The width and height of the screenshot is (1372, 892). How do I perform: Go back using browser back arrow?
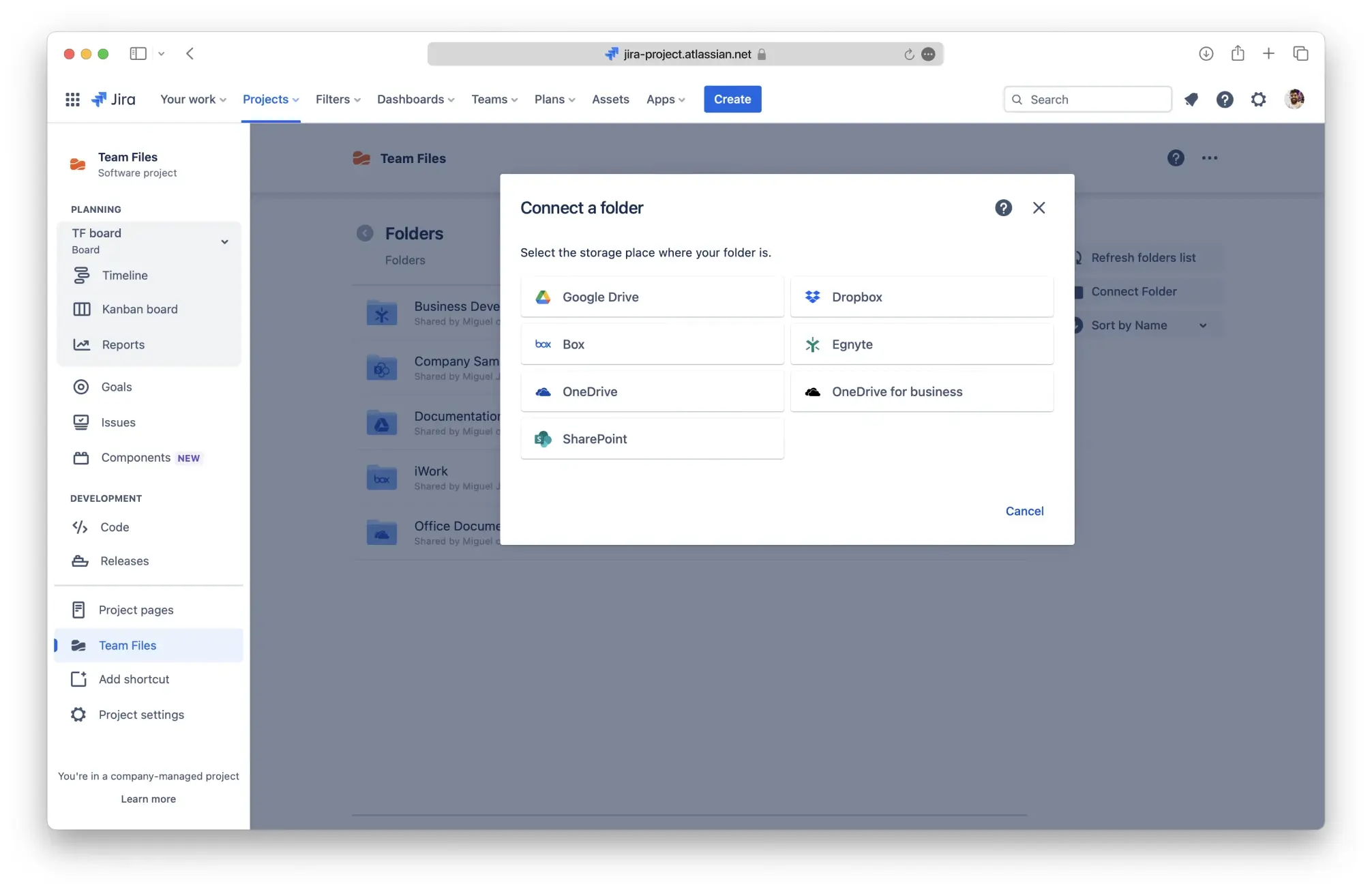tap(190, 54)
